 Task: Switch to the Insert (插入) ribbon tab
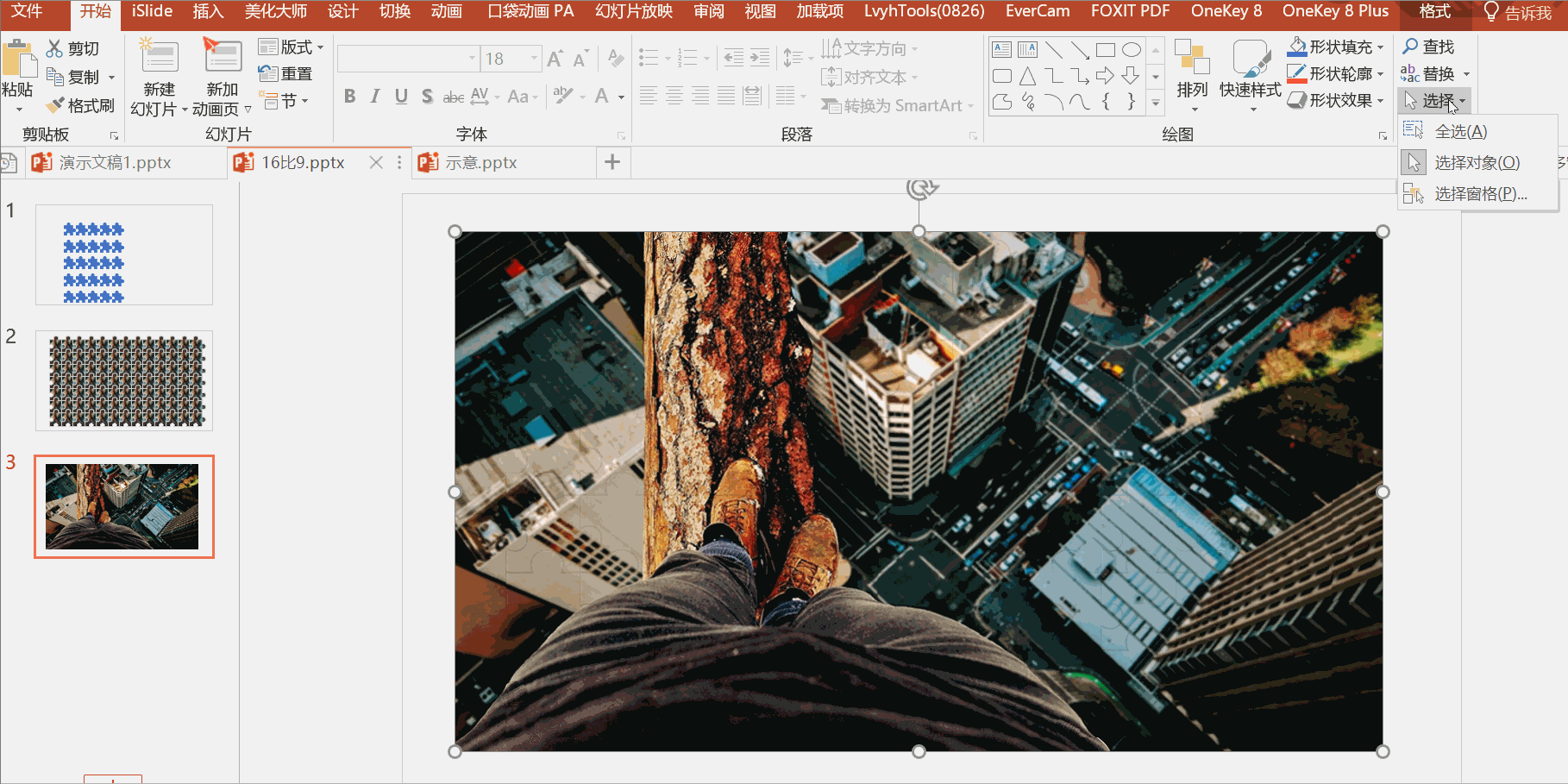click(x=208, y=11)
